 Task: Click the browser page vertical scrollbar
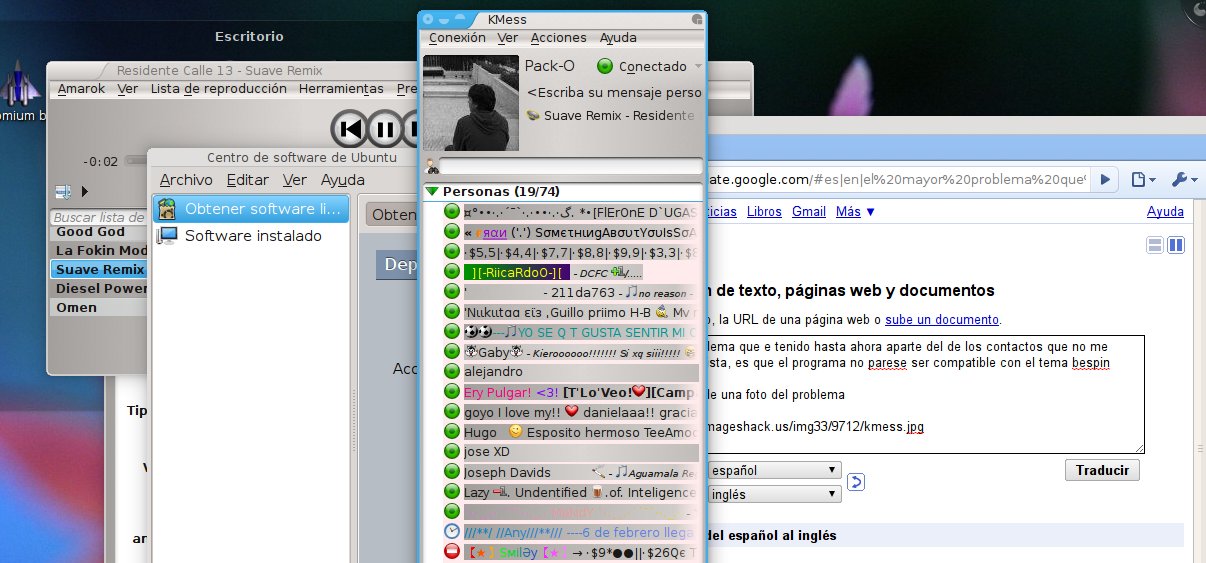pos(1198,380)
